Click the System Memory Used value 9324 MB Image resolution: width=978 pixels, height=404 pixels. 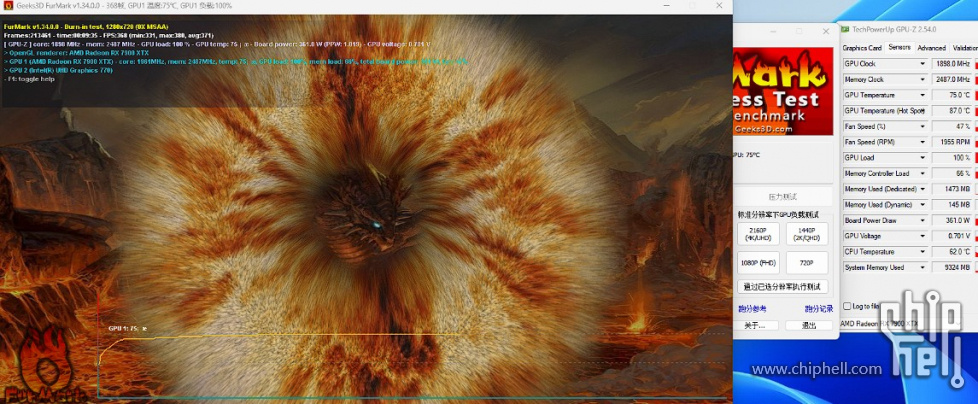coord(952,267)
